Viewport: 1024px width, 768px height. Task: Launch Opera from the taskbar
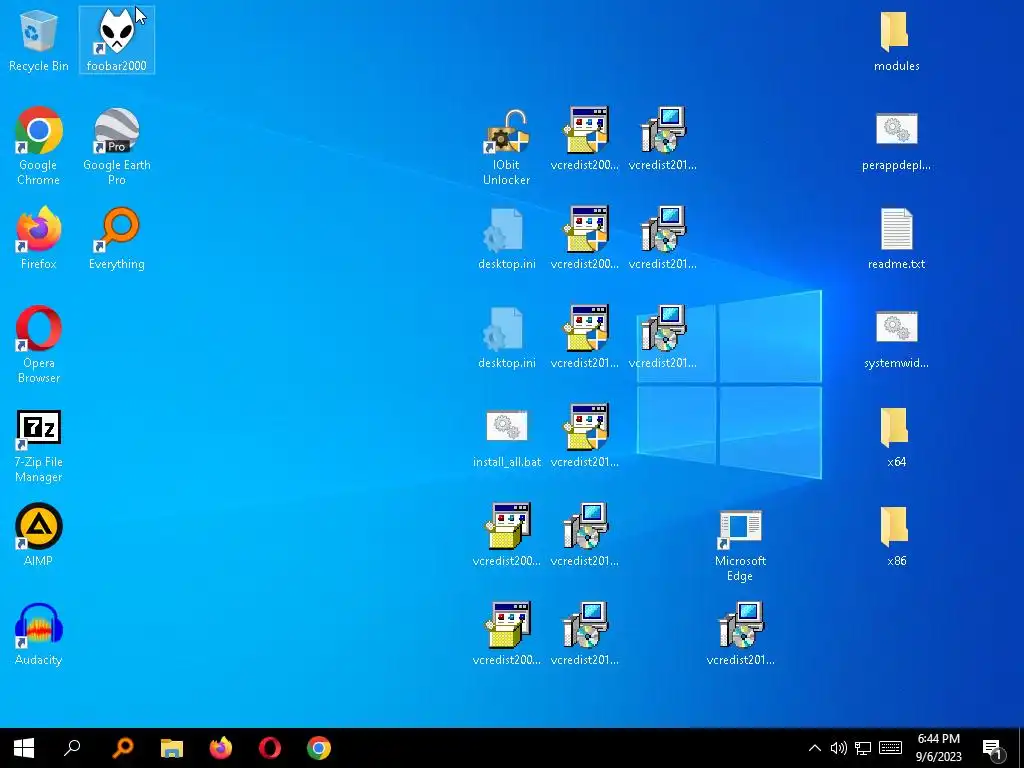pos(270,748)
